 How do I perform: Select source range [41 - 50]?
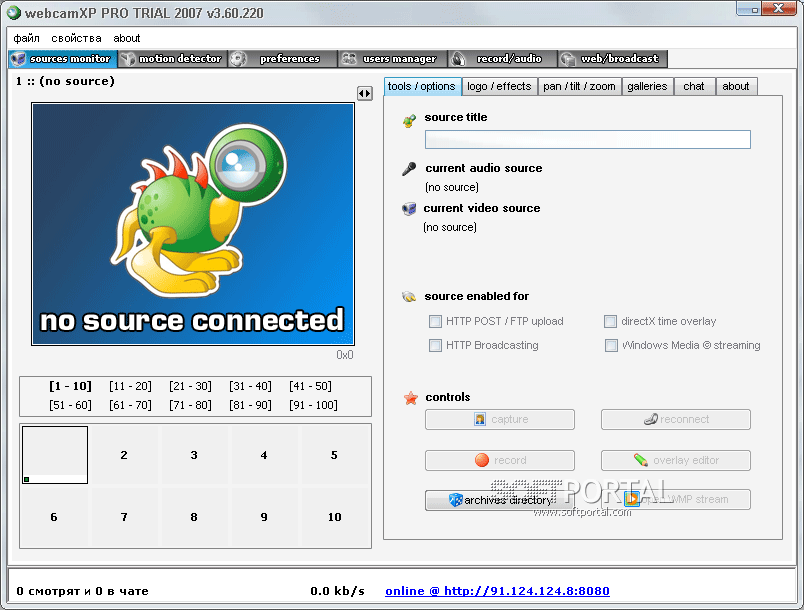point(310,386)
